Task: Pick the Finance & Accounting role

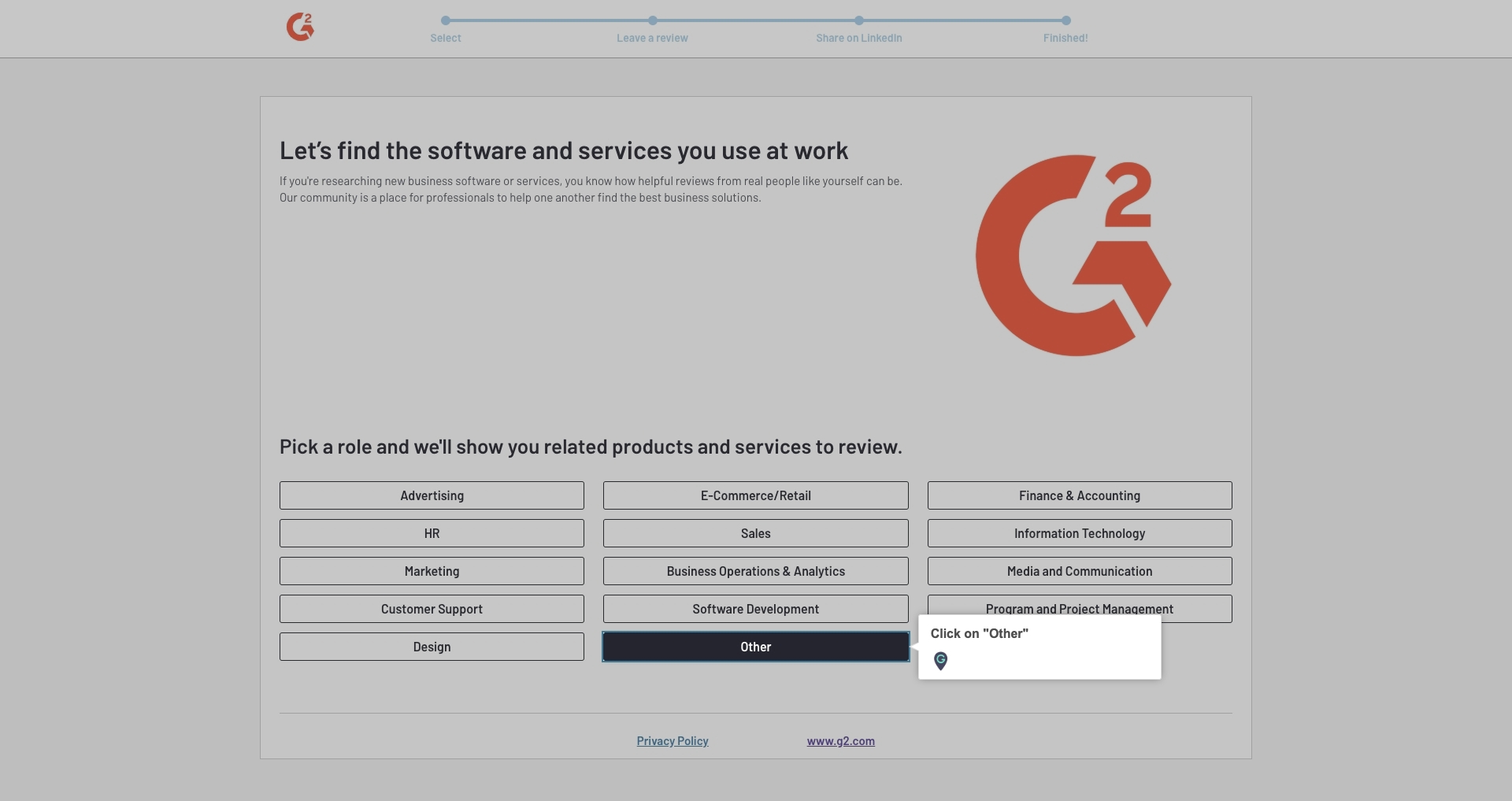Action: click(x=1080, y=495)
